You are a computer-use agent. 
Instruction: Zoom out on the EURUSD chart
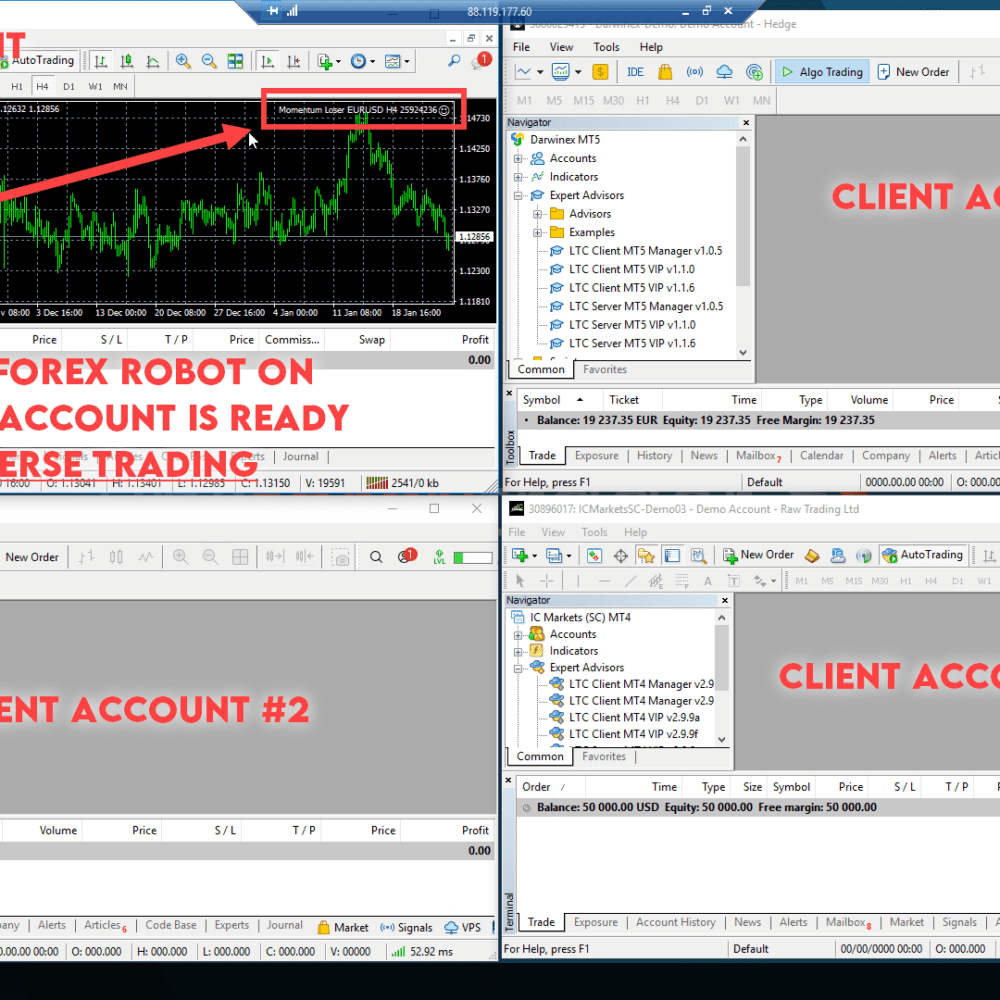pyautogui.click(x=209, y=61)
